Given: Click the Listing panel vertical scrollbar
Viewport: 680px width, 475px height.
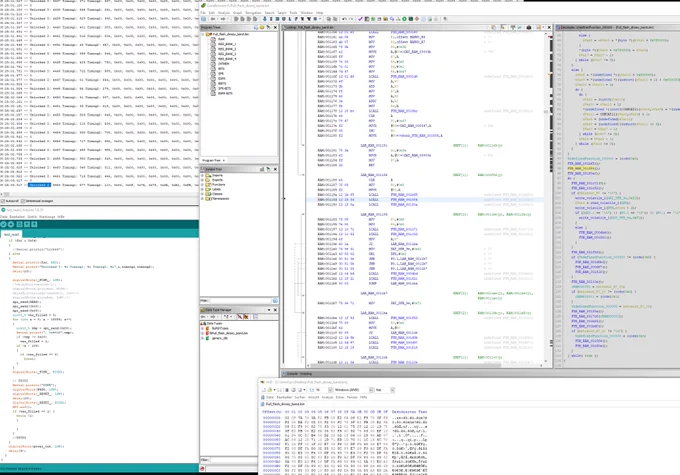Looking at the screenshot, I should pyautogui.click(x=546, y=195).
